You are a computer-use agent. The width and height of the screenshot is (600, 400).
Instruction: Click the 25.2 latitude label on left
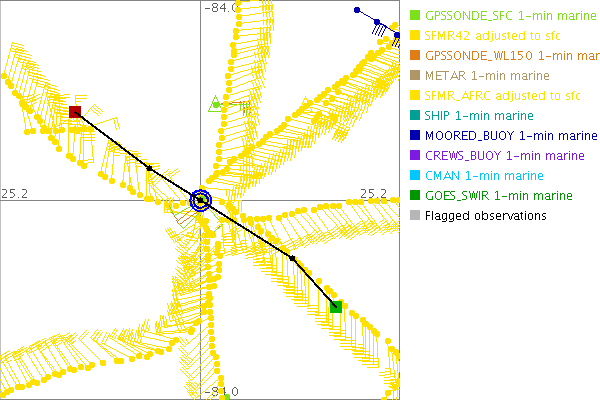coord(14,192)
